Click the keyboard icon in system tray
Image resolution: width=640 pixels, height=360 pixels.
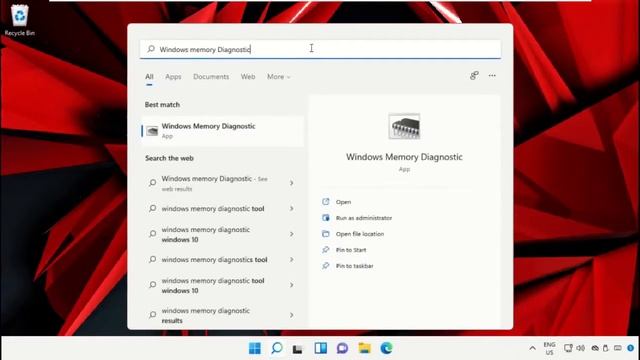[x=618, y=348]
